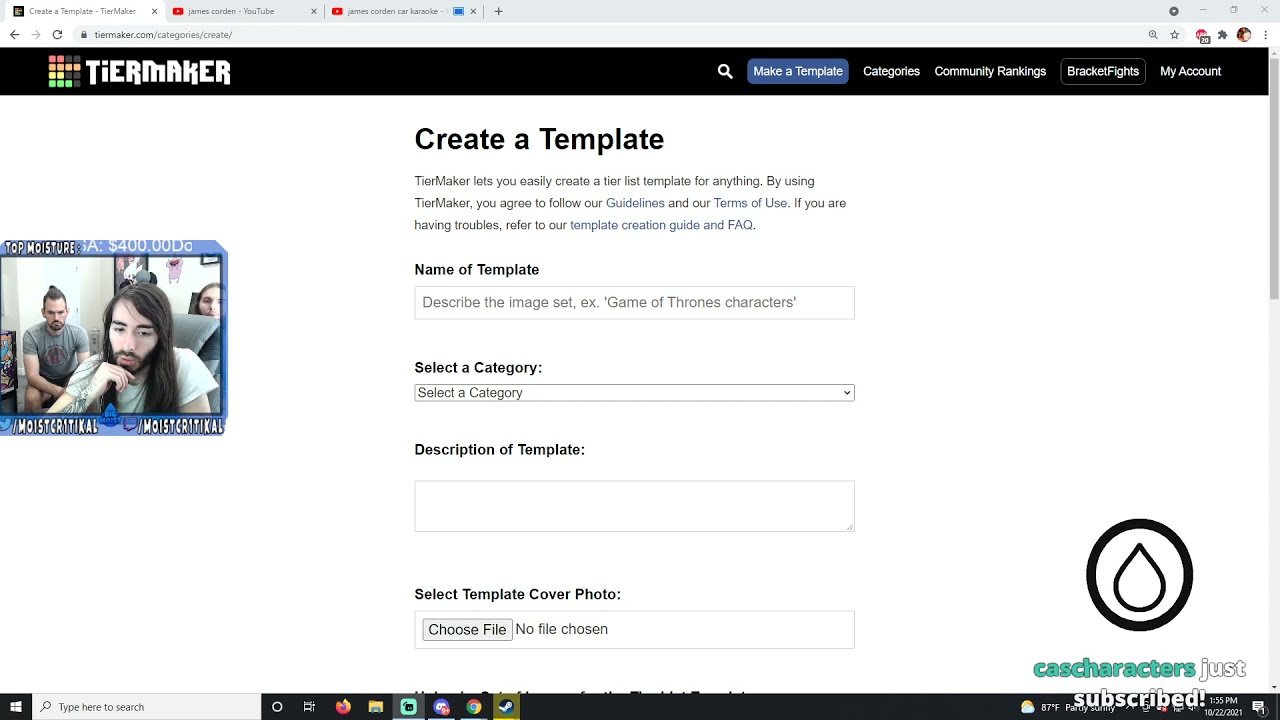Launch Firefox from the taskbar
This screenshot has height=720, width=1280.
tap(343, 707)
